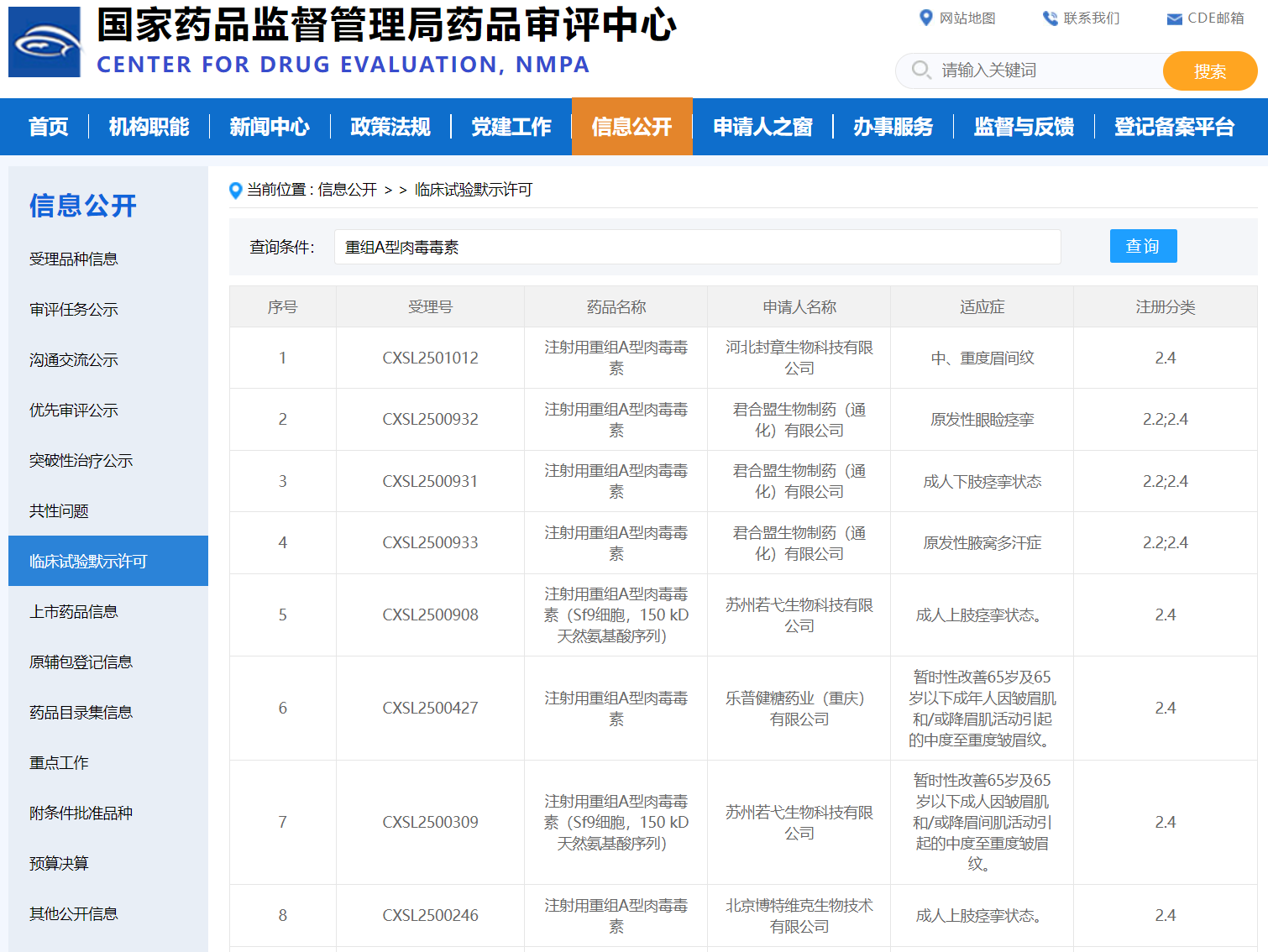Screen dimensions: 1268x952
Task: Click the site map pin icon
Action: pos(925,18)
